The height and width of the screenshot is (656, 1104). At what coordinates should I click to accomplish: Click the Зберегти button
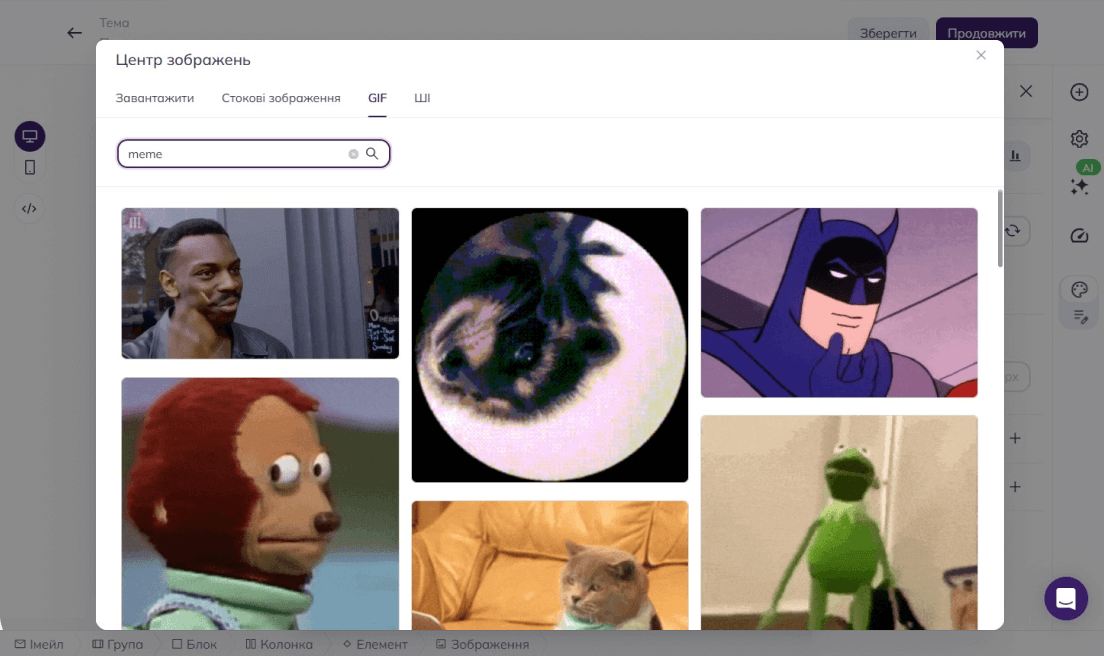pyautogui.click(x=889, y=33)
